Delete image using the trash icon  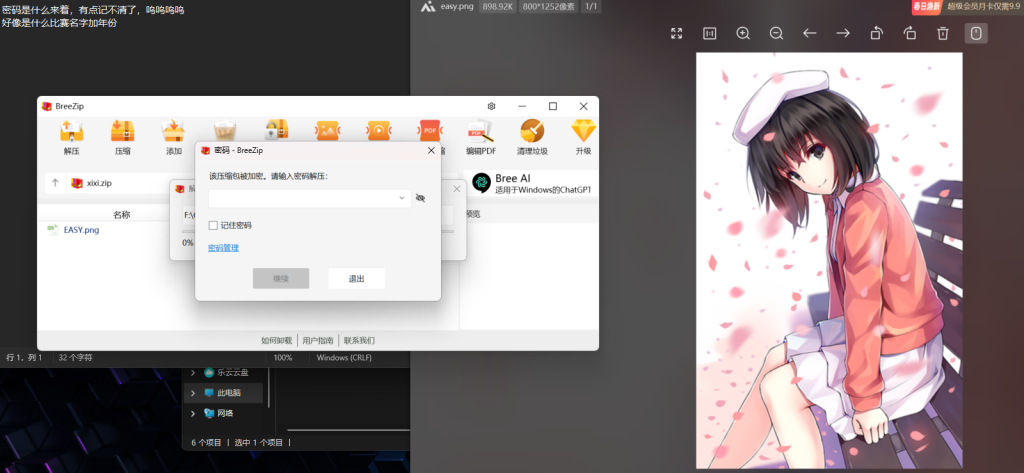coord(942,33)
